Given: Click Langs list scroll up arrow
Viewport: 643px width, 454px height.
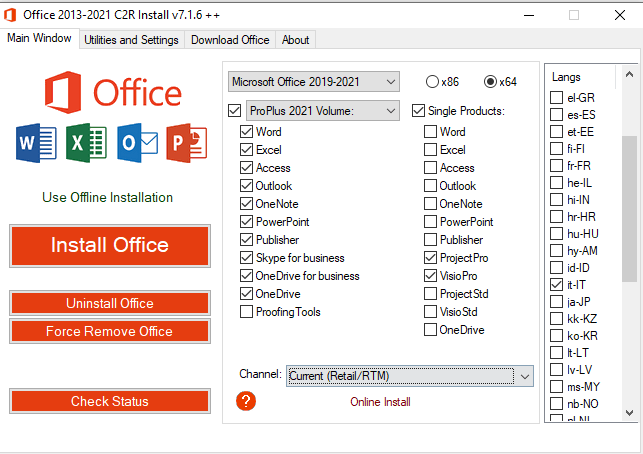Looking at the screenshot, I should (629, 74).
